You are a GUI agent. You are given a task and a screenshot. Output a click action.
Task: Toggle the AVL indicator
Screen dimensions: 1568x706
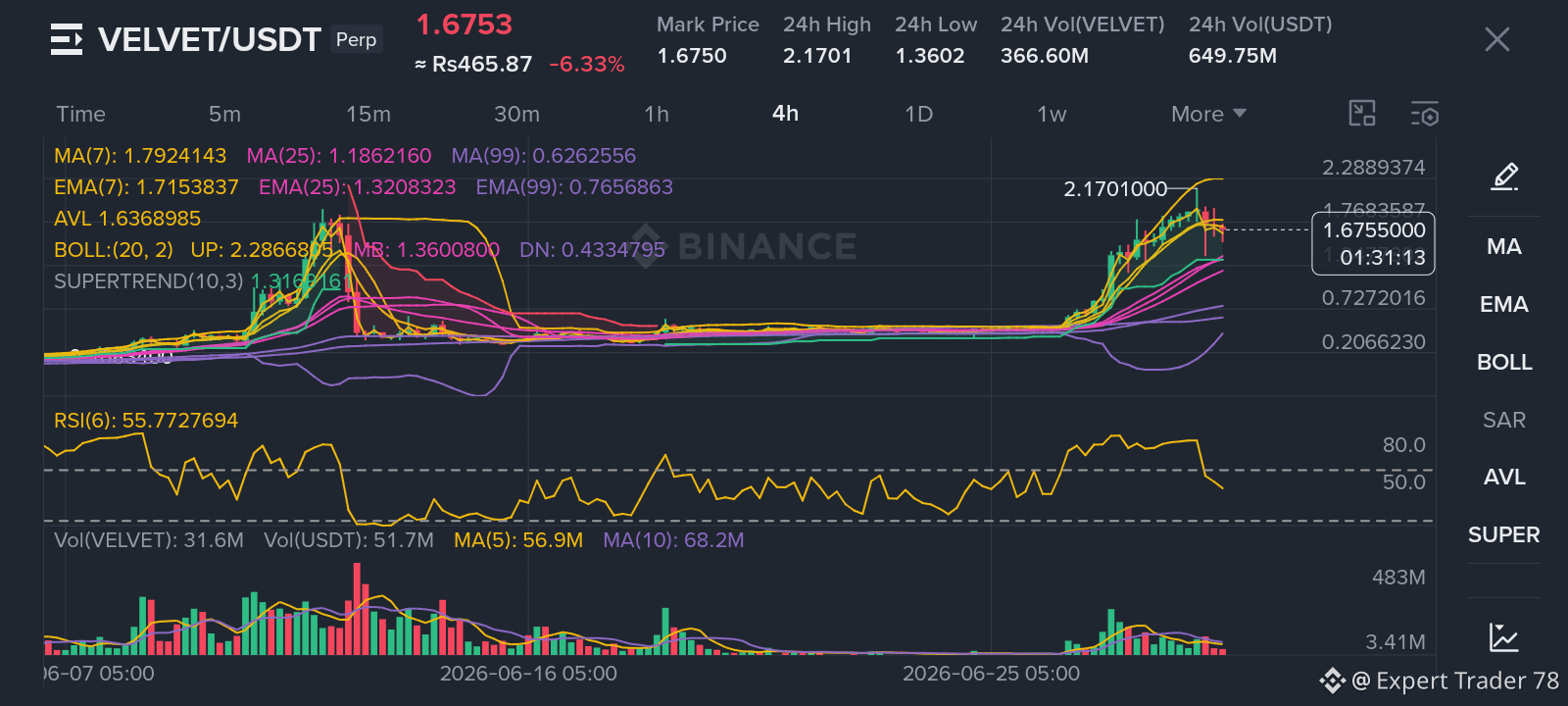point(1504,477)
